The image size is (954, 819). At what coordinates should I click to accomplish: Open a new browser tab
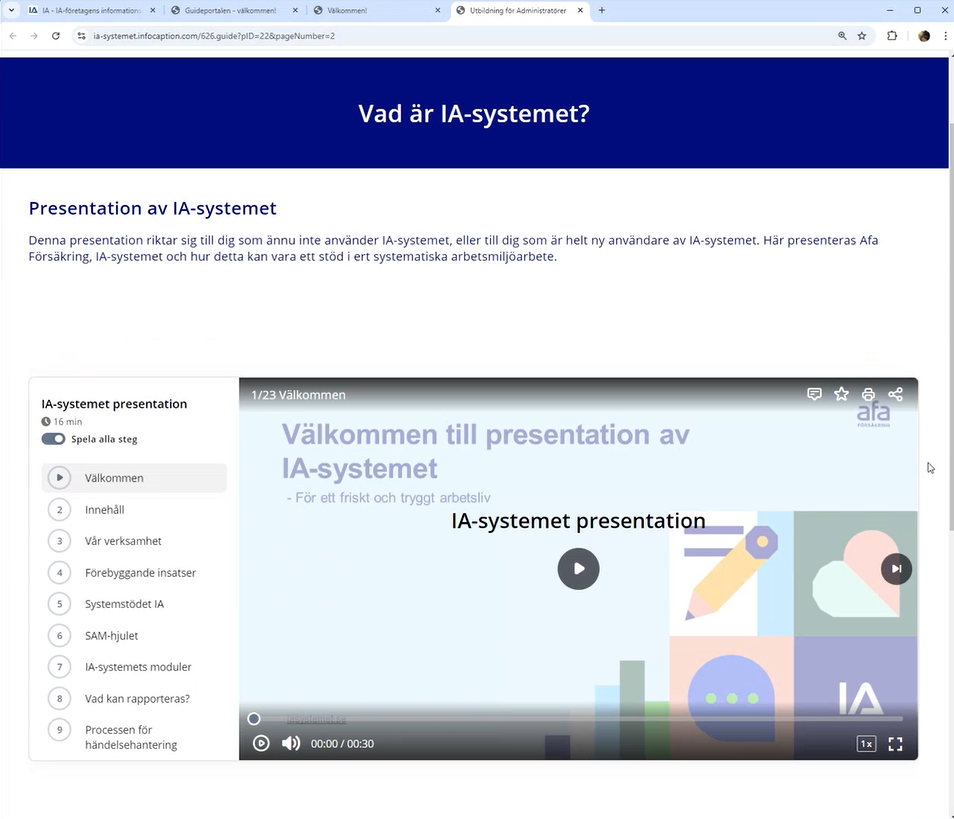[x=602, y=10]
